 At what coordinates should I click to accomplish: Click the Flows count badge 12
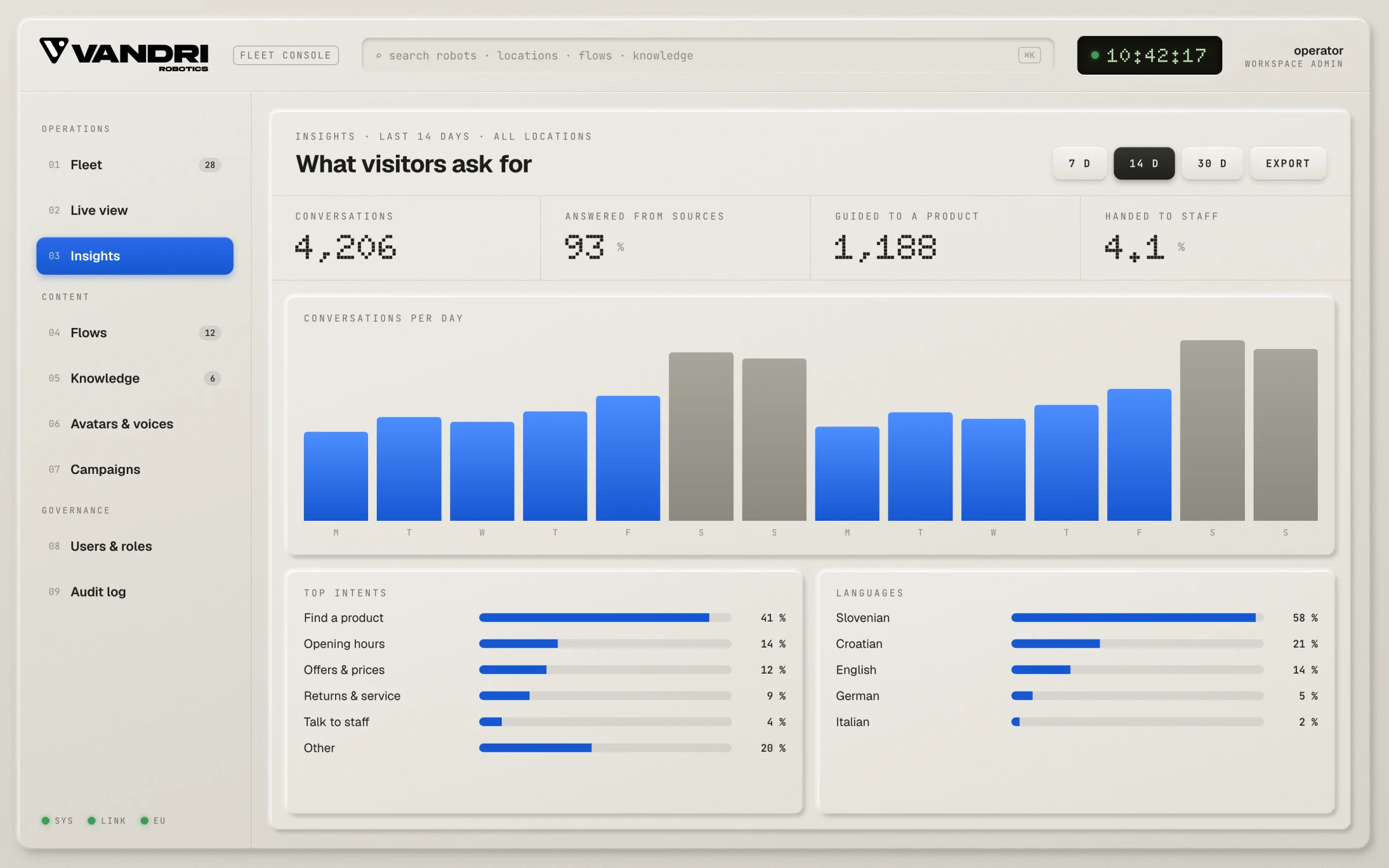pyautogui.click(x=210, y=333)
